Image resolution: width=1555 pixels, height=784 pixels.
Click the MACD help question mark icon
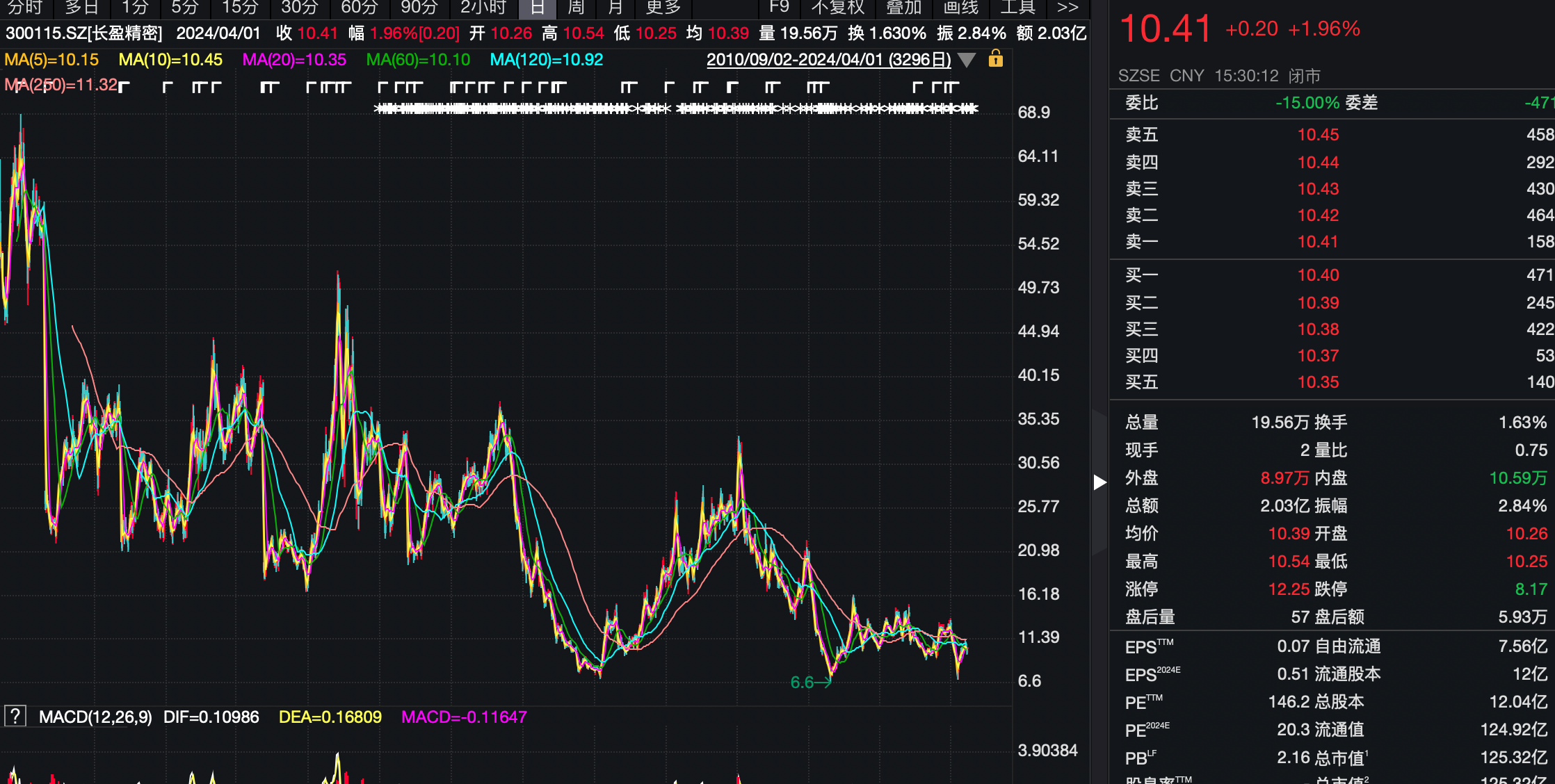(15, 716)
